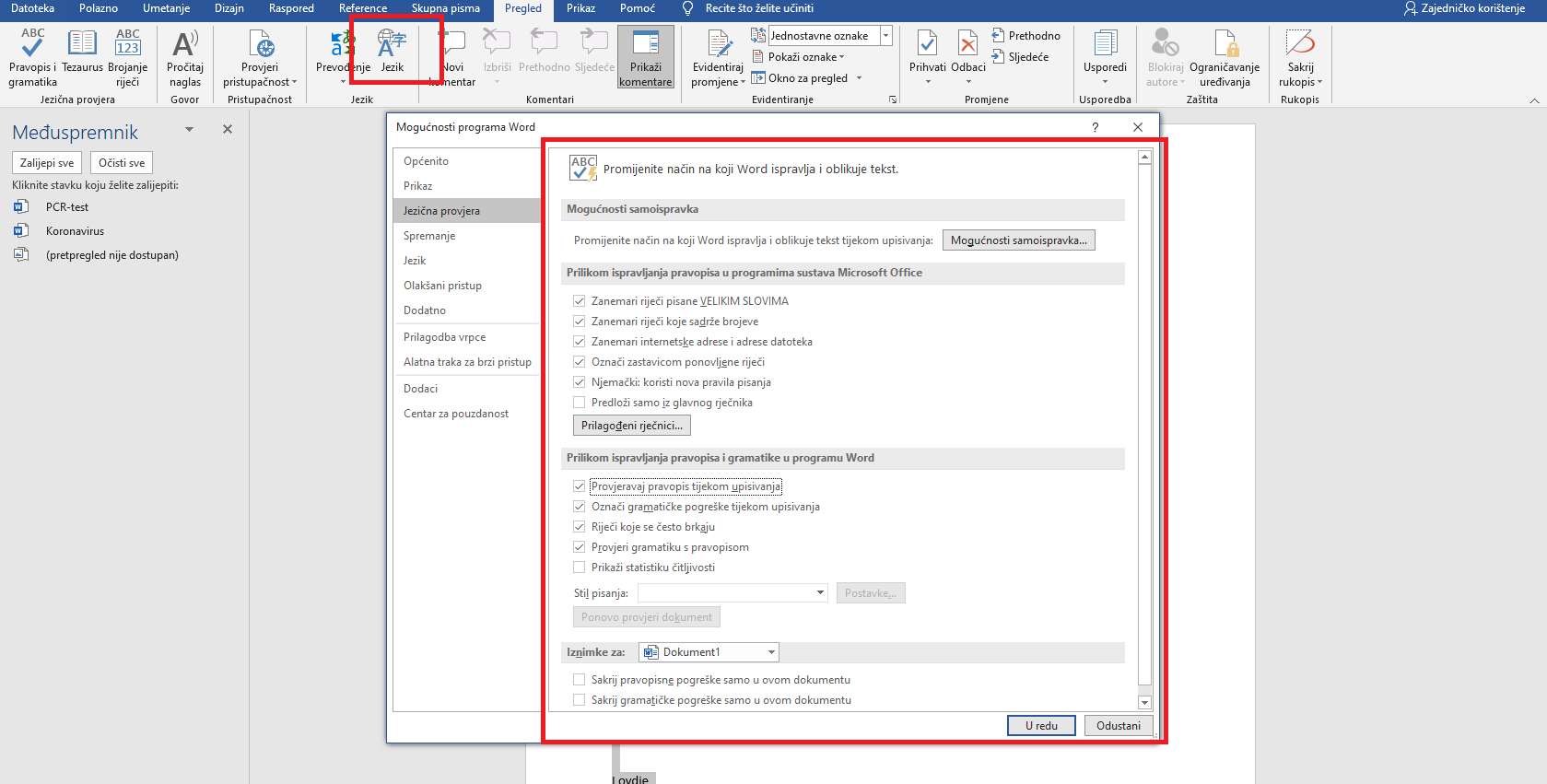Switch to Reference tab

click(363, 8)
